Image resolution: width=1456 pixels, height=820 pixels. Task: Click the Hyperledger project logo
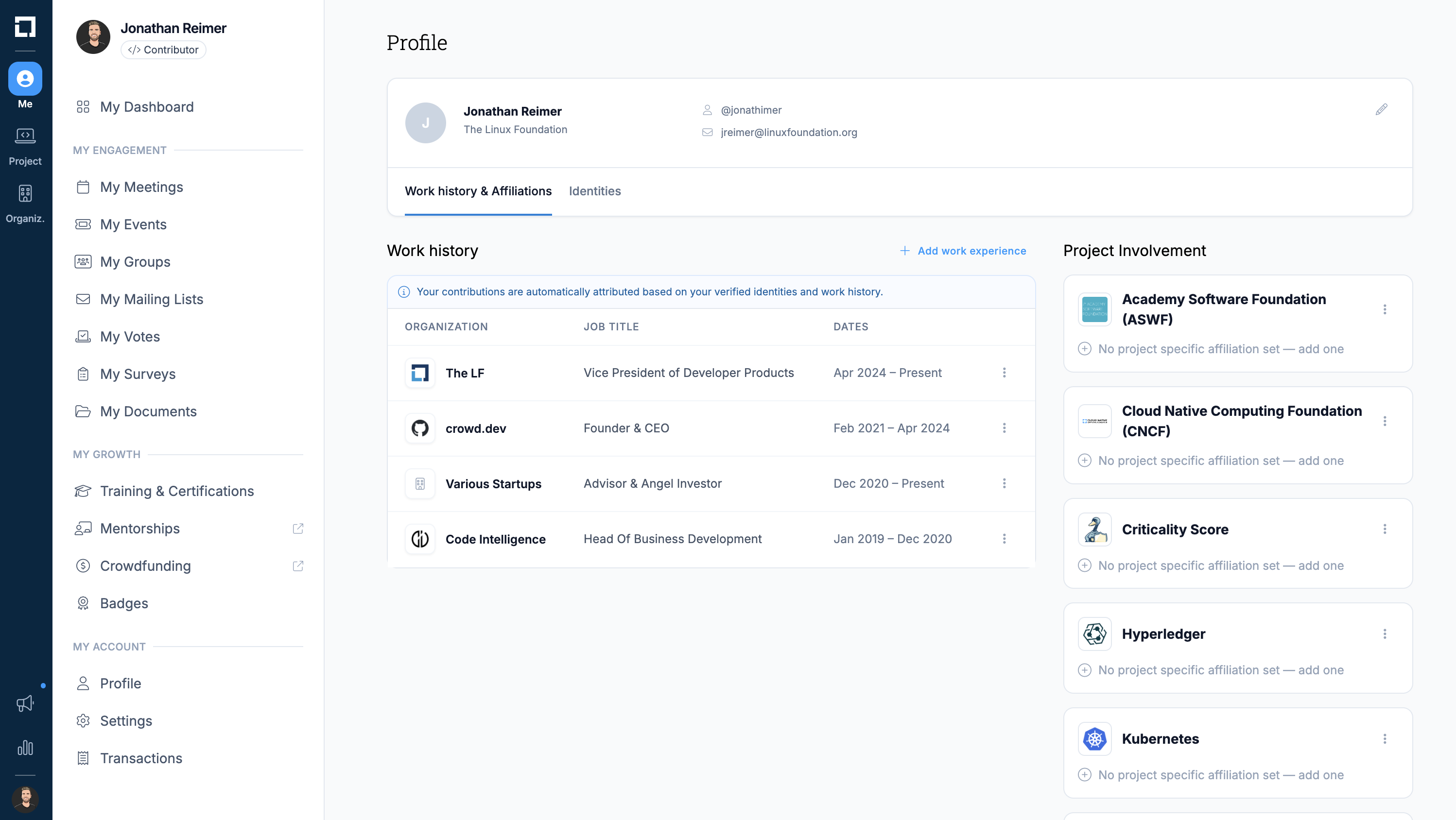click(x=1094, y=633)
